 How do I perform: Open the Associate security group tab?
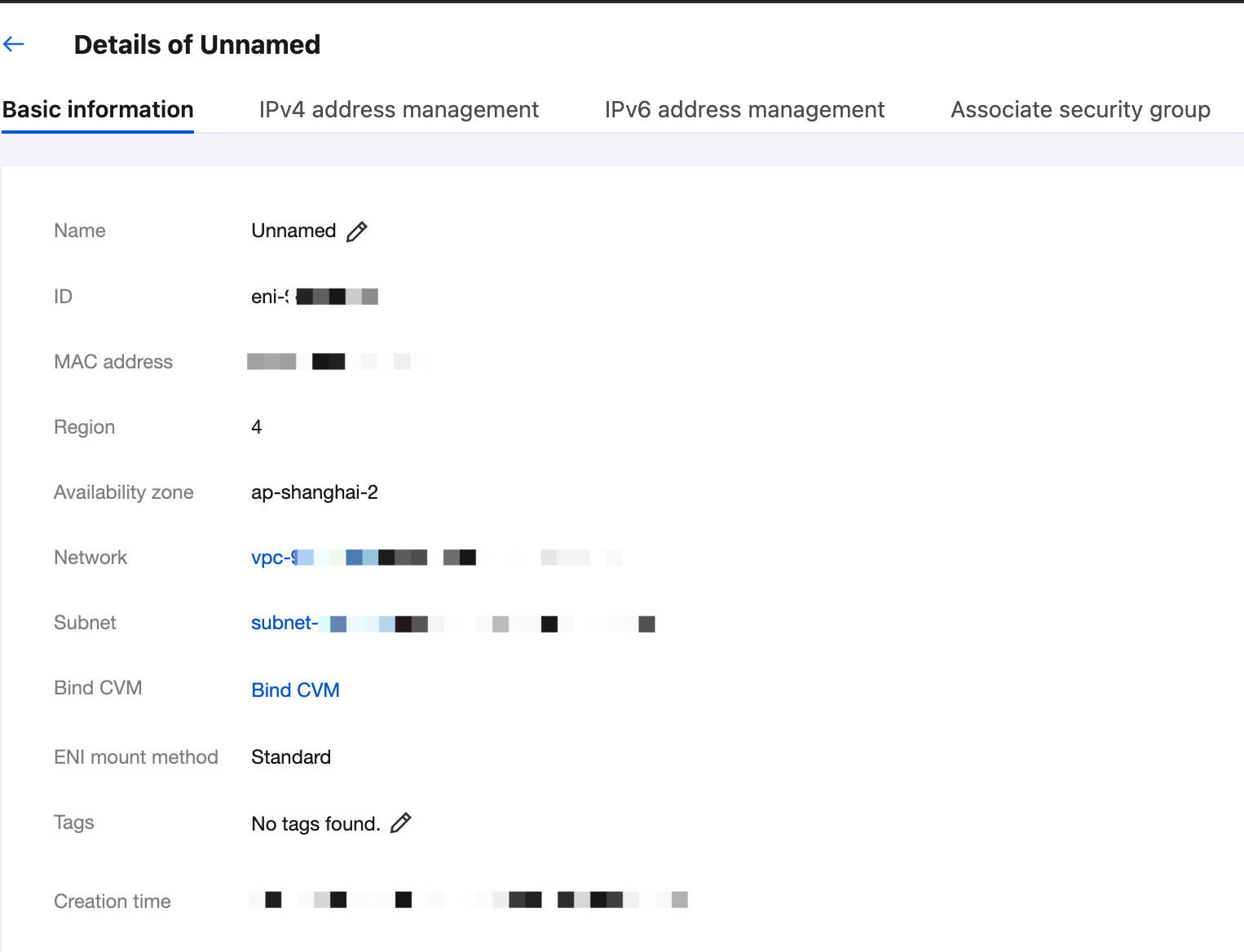1080,110
